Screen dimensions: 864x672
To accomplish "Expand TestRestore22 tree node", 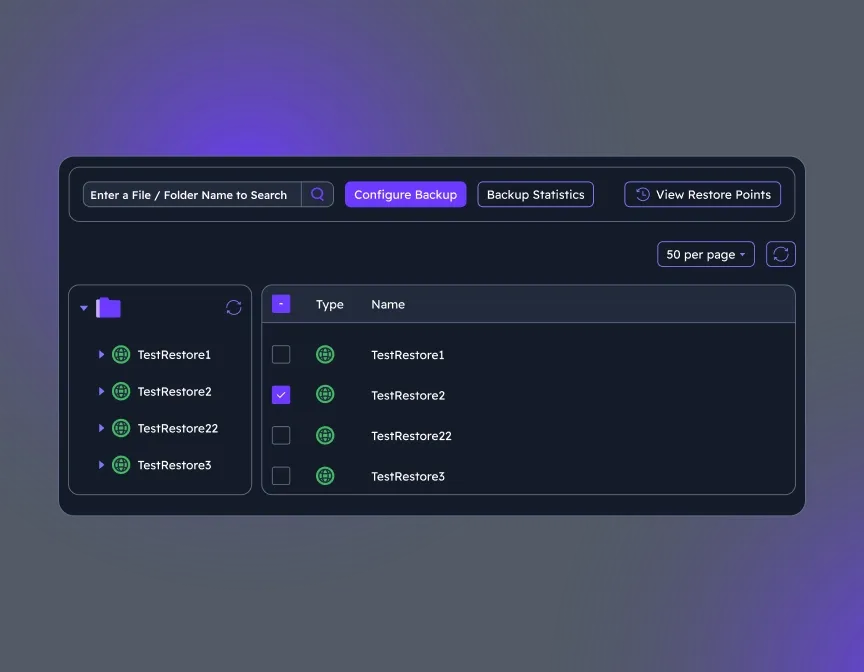I will pos(101,428).
